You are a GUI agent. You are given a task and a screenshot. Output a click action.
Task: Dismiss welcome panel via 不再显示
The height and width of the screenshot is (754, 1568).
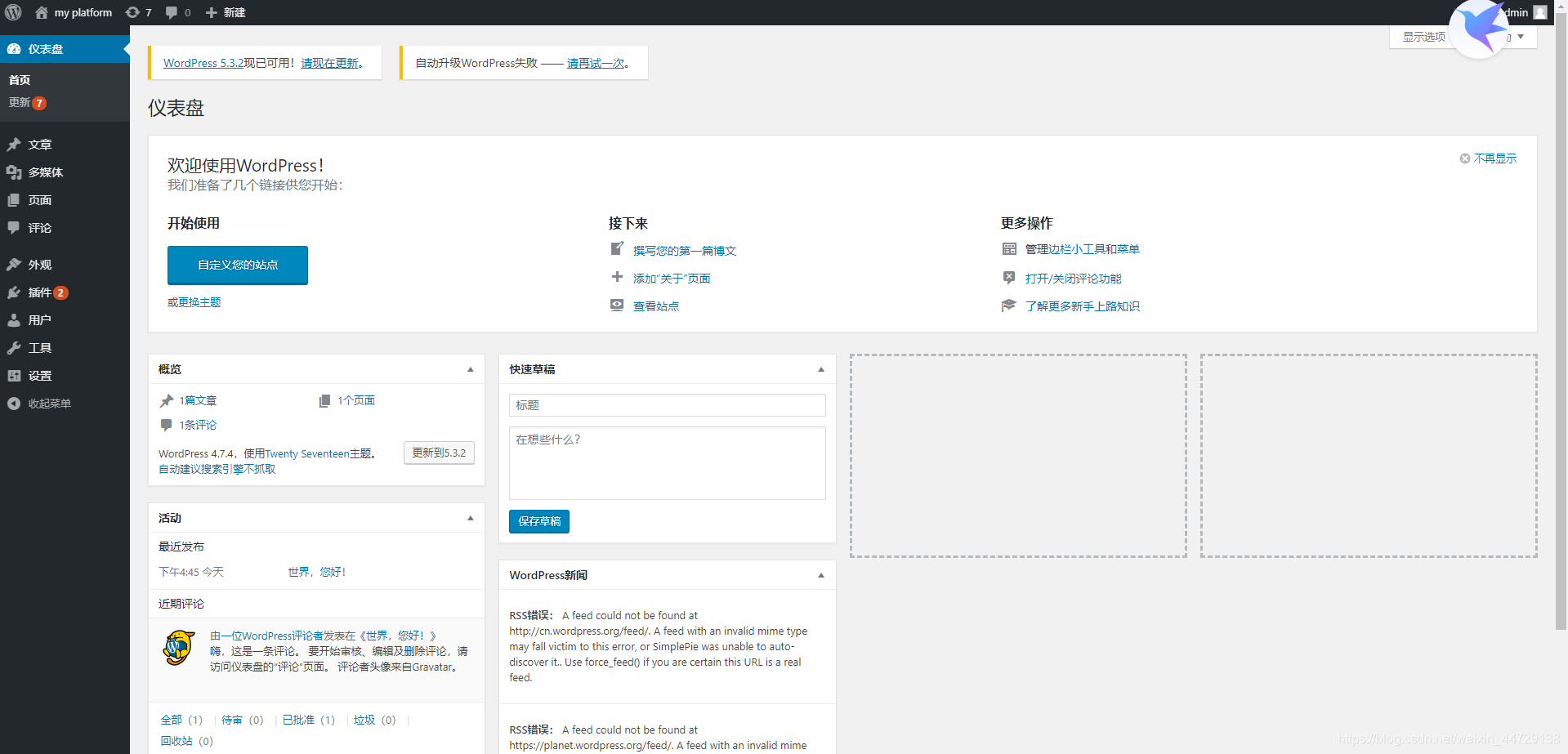(x=1488, y=158)
